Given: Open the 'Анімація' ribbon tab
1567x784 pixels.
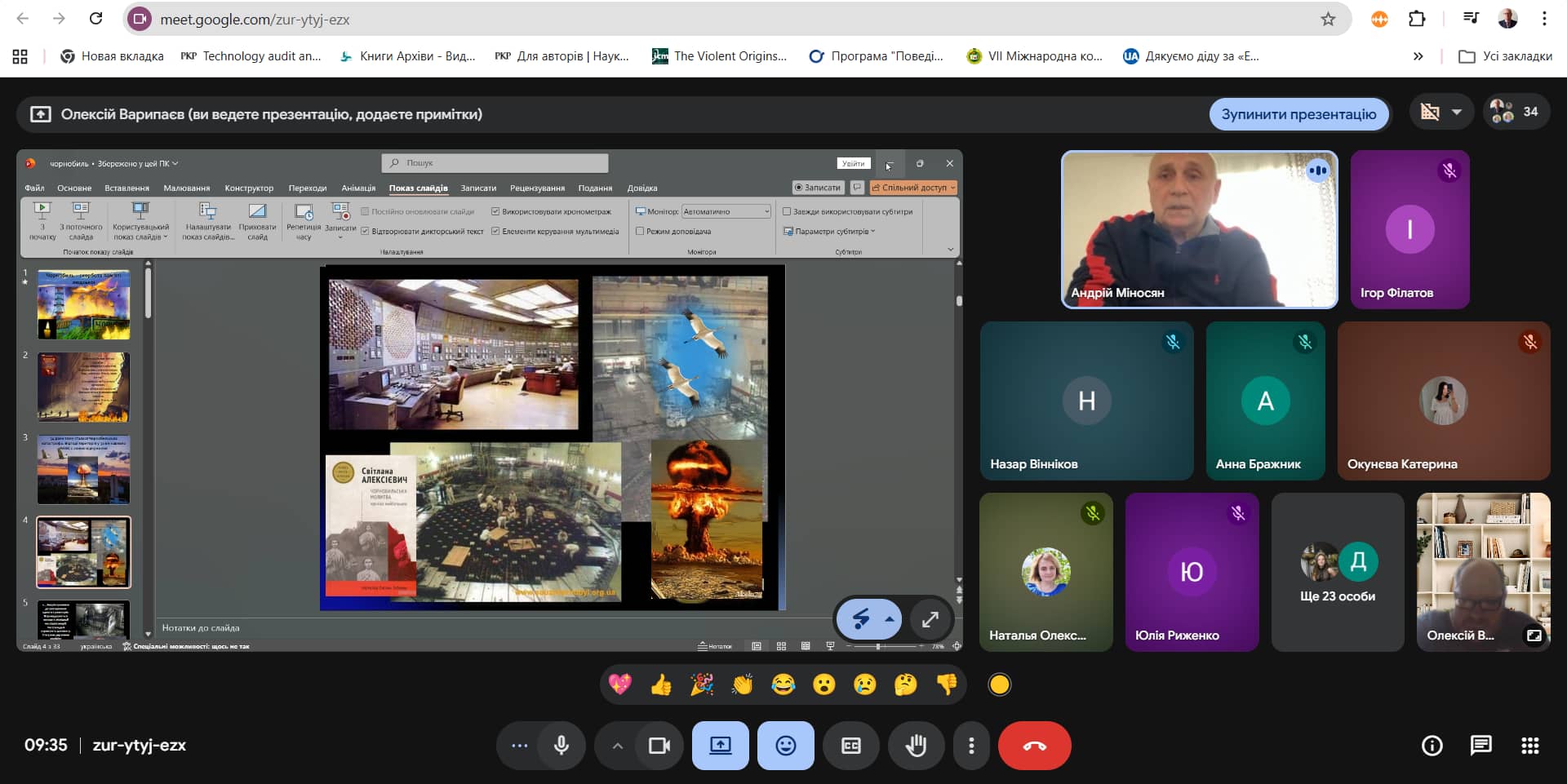Looking at the screenshot, I should click(x=358, y=188).
